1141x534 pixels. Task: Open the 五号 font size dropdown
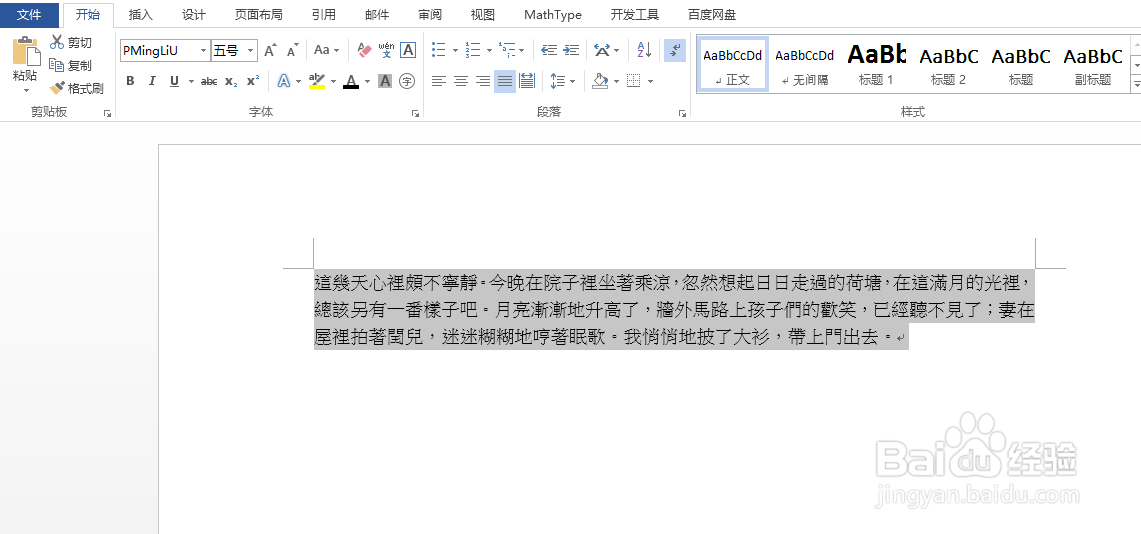251,51
